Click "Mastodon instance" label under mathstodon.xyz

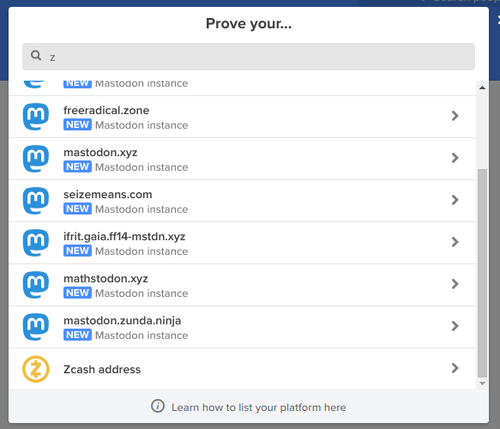pyautogui.click(x=142, y=293)
